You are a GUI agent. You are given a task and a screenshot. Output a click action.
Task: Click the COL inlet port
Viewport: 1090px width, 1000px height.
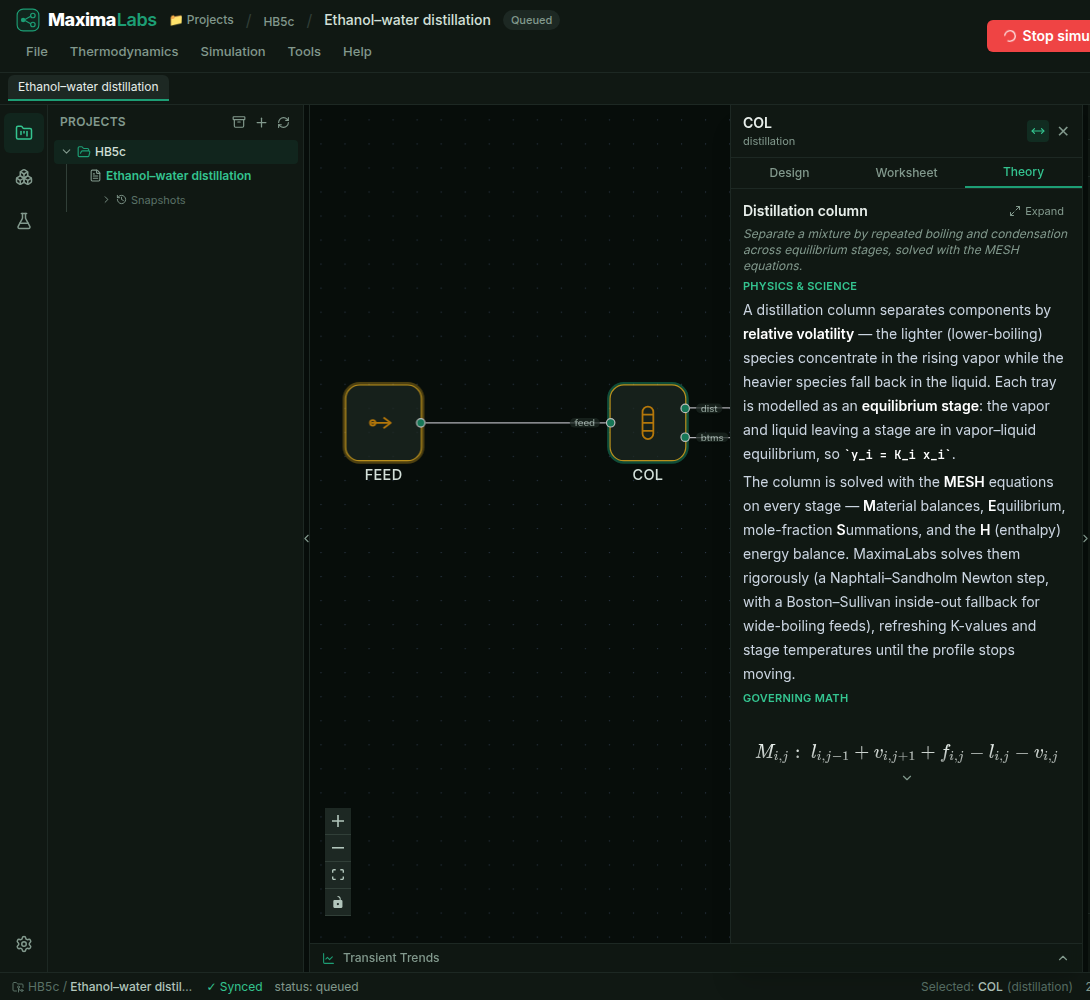point(610,423)
